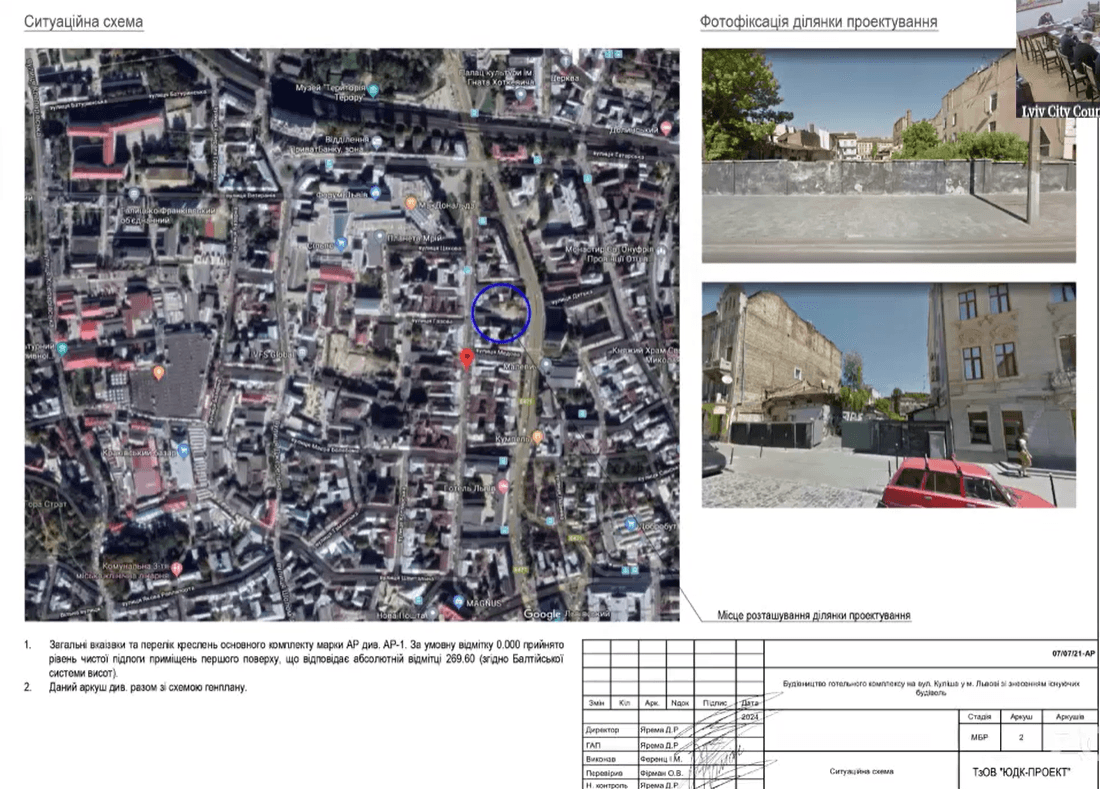Image resolution: width=1100 pixels, height=789 pixels.
Task: Click the lower street photo with red car
Action: click(888, 395)
